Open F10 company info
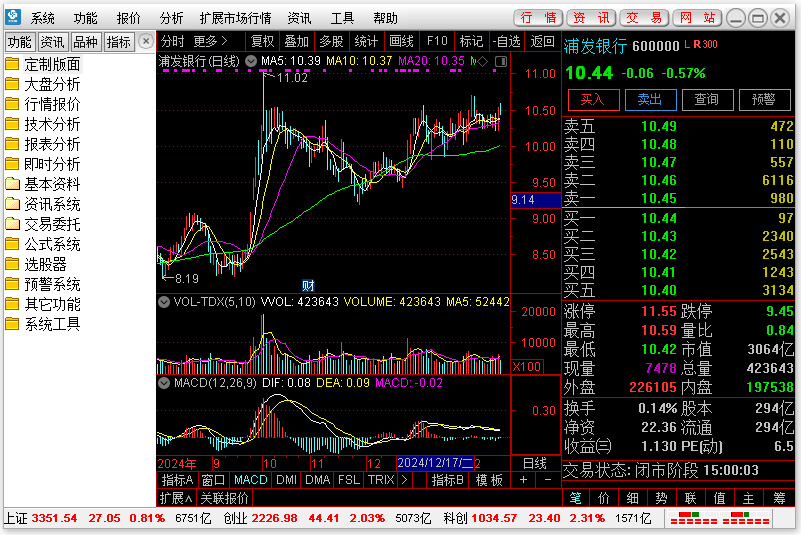 (437, 41)
